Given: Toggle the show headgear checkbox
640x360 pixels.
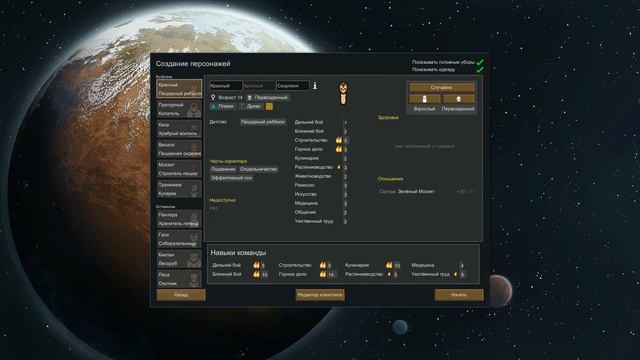Looking at the screenshot, I should pos(480,62).
